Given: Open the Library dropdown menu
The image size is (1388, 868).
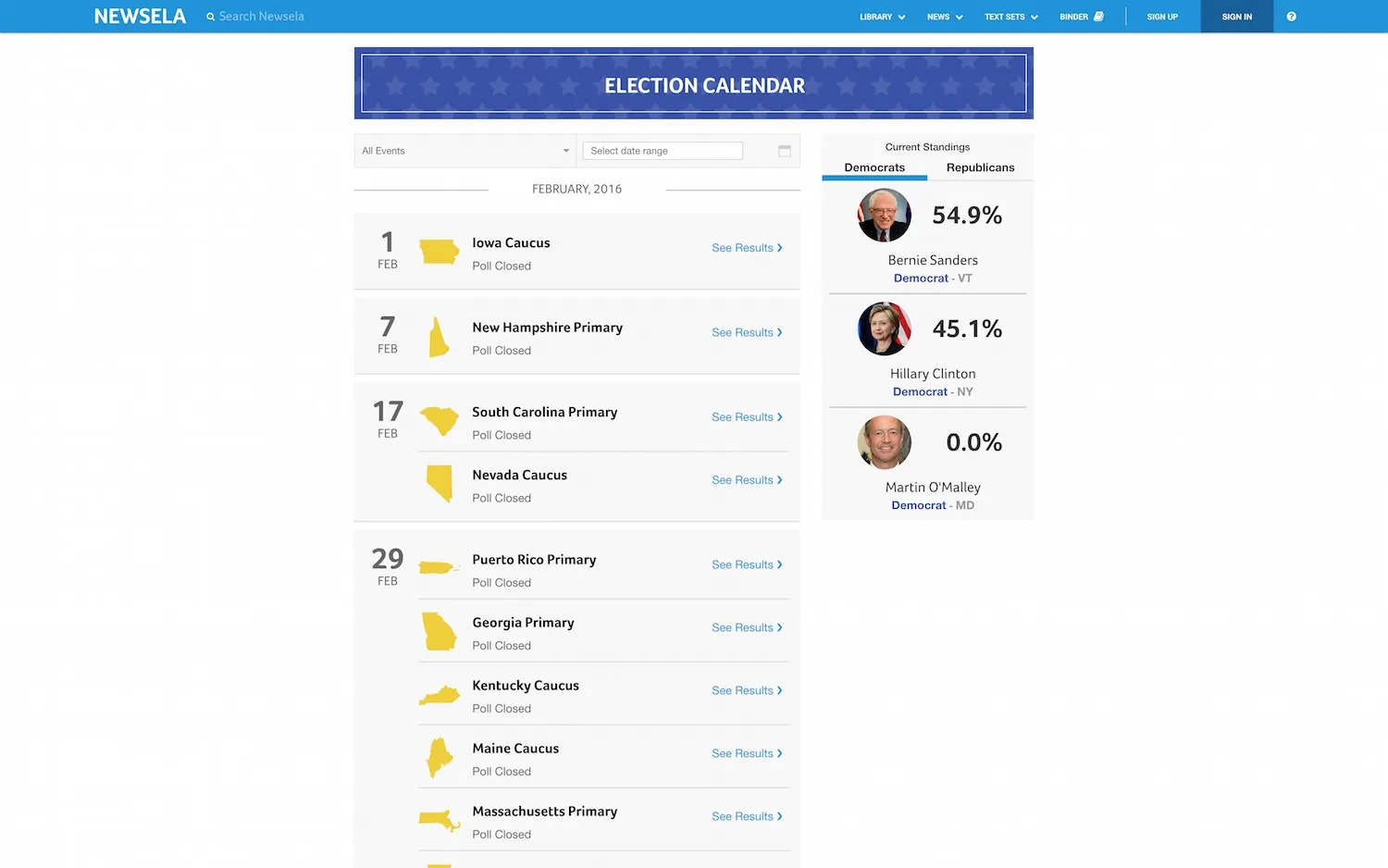Looking at the screenshot, I should point(882,17).
